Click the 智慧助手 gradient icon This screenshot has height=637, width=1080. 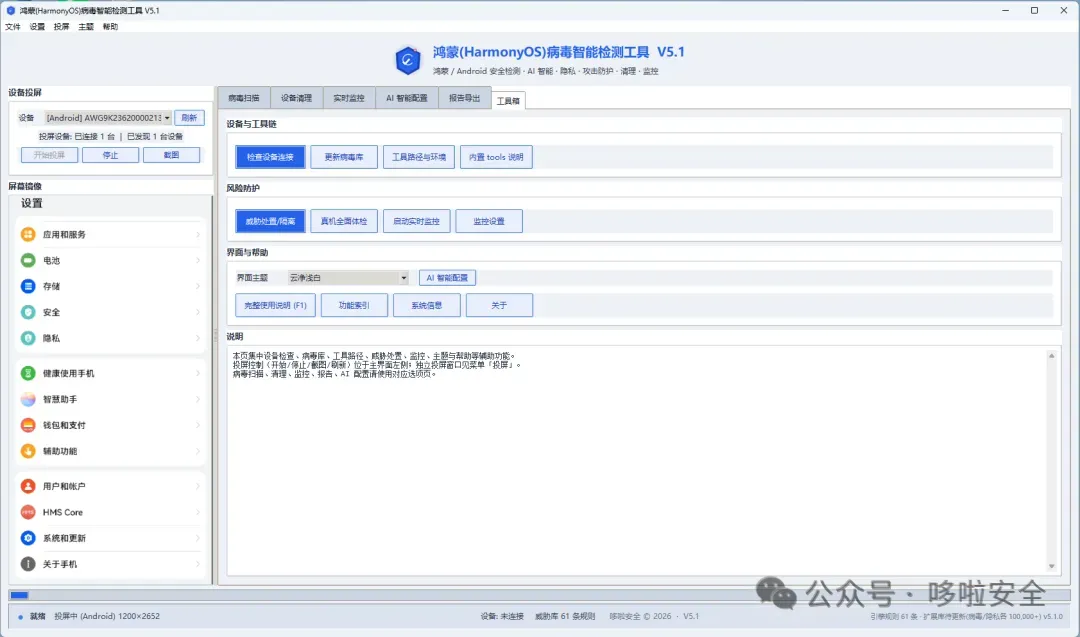(28, 399)
